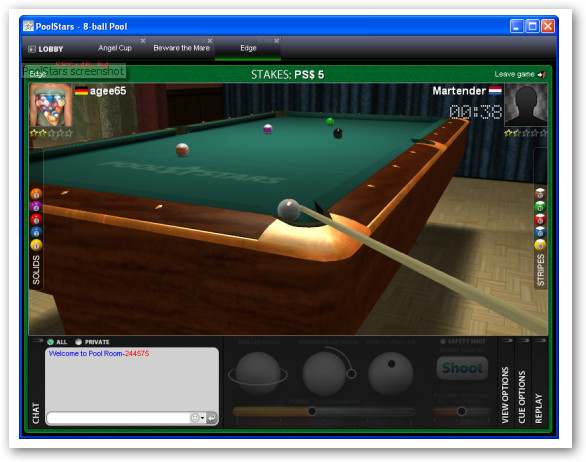586x462 pixels.
Task: Minimize the PoolStars window
Action: (516, 26)
